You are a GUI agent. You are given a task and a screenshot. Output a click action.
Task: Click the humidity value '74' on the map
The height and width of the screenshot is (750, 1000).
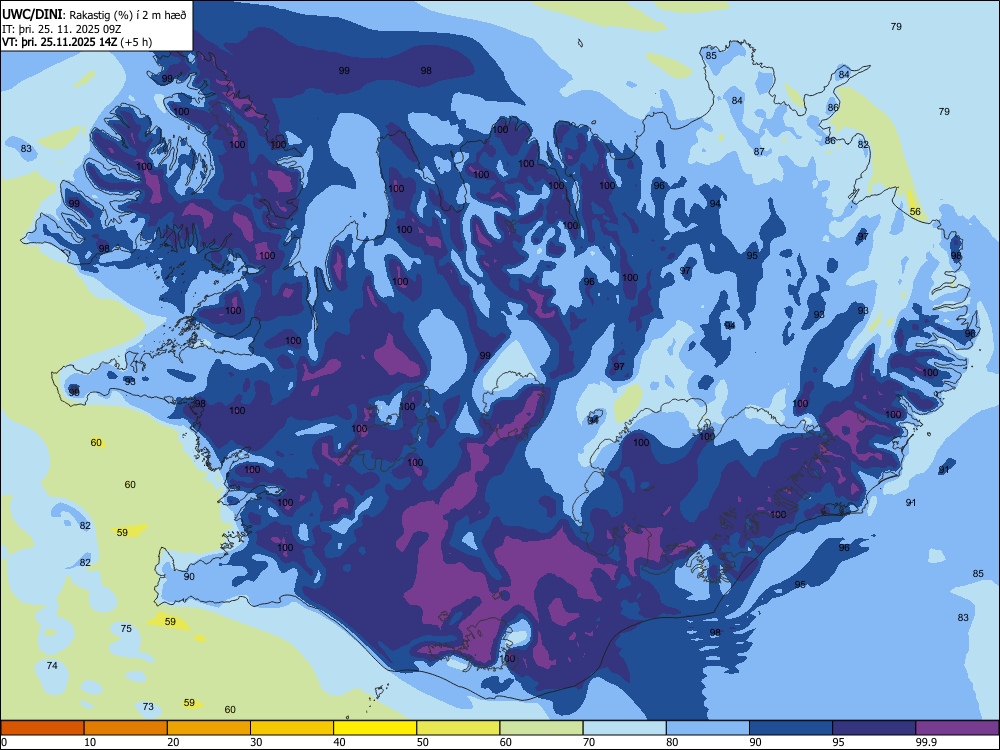coord(52,665)
